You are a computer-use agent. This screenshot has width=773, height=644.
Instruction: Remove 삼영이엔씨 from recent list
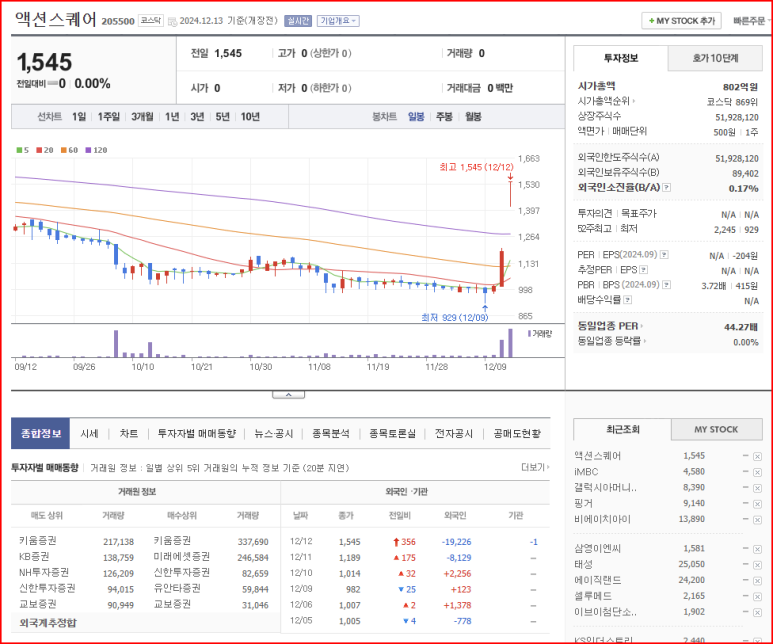(757, 549)
